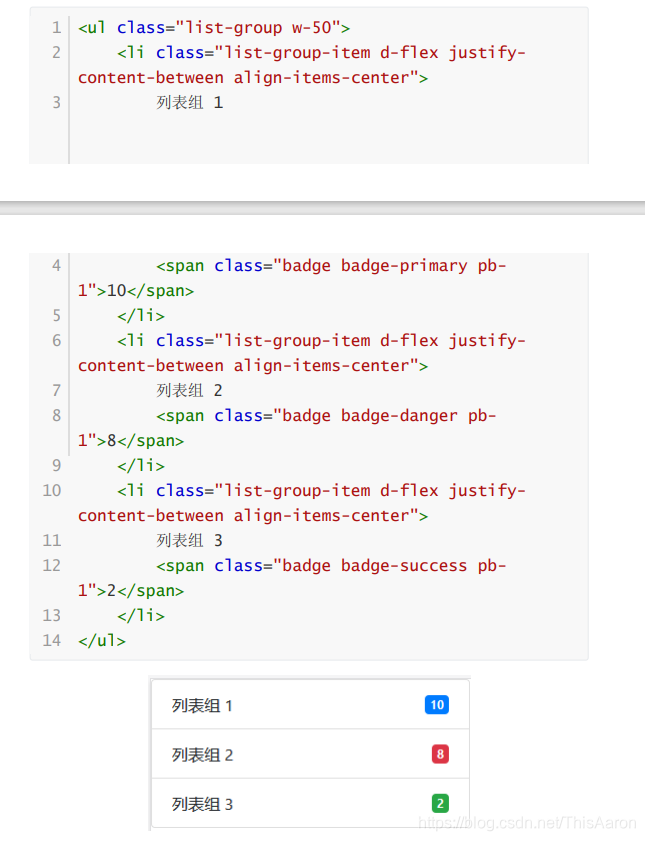Click code text 列表组 3 on line 11

[x=190, y=540]
